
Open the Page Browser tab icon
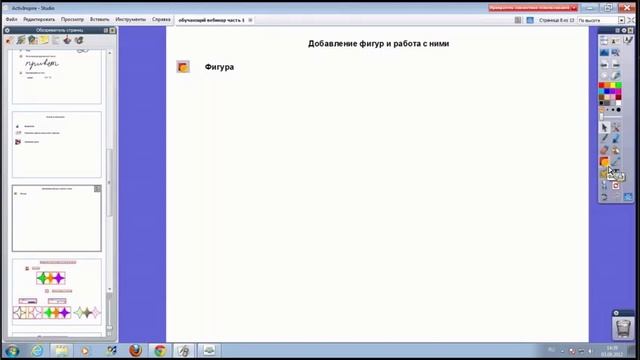click(9, 40)
